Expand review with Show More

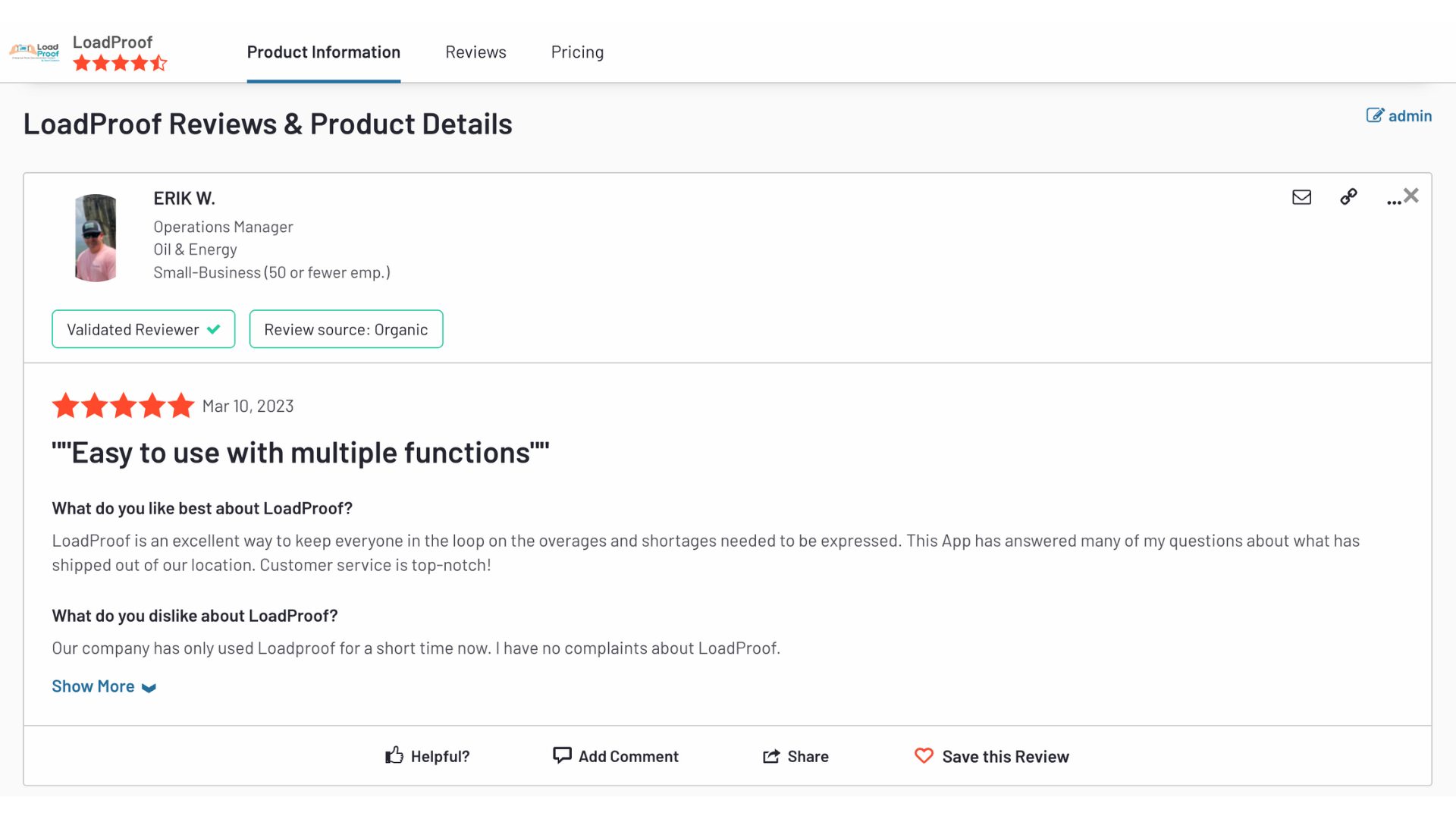pyautogui.click(x=93, y=686)
